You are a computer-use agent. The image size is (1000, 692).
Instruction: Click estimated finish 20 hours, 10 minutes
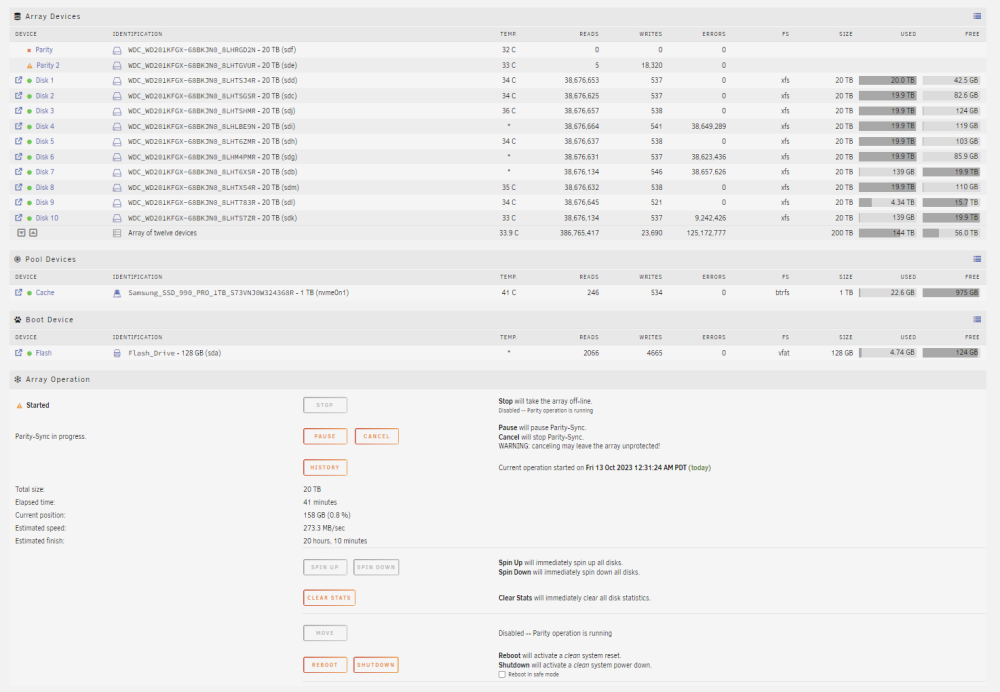(335, 541)
